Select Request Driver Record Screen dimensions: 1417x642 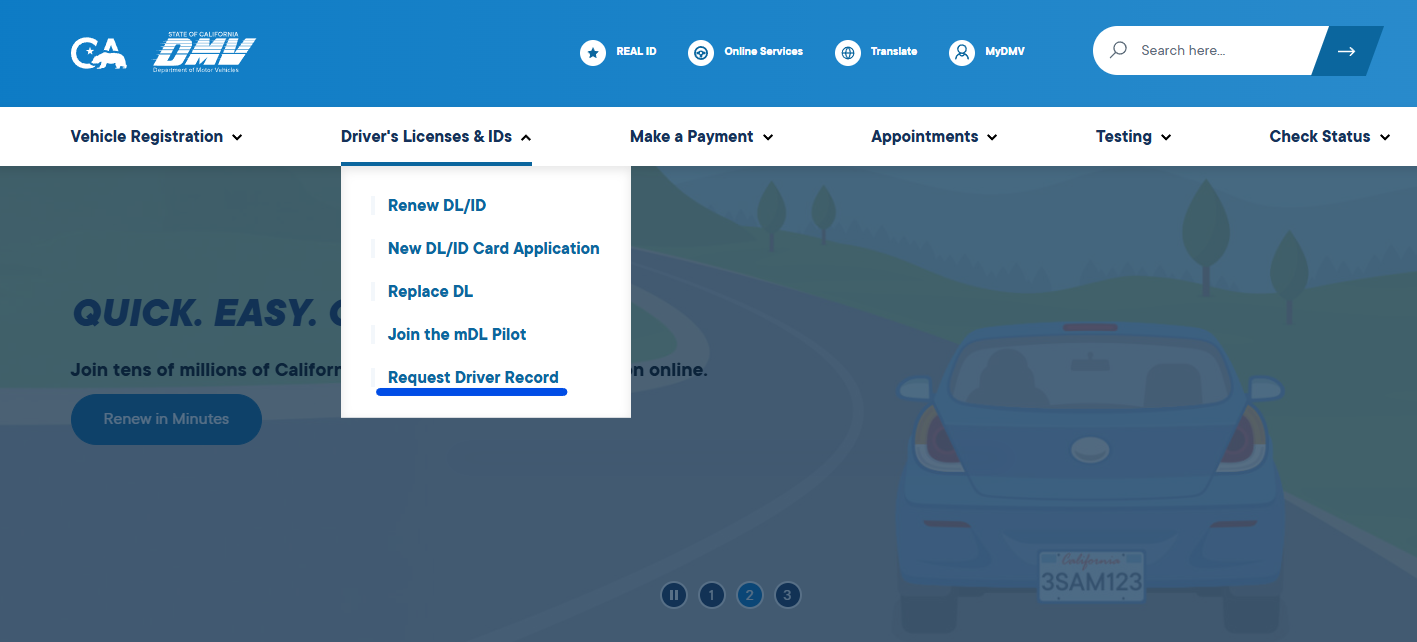(473, 378)
